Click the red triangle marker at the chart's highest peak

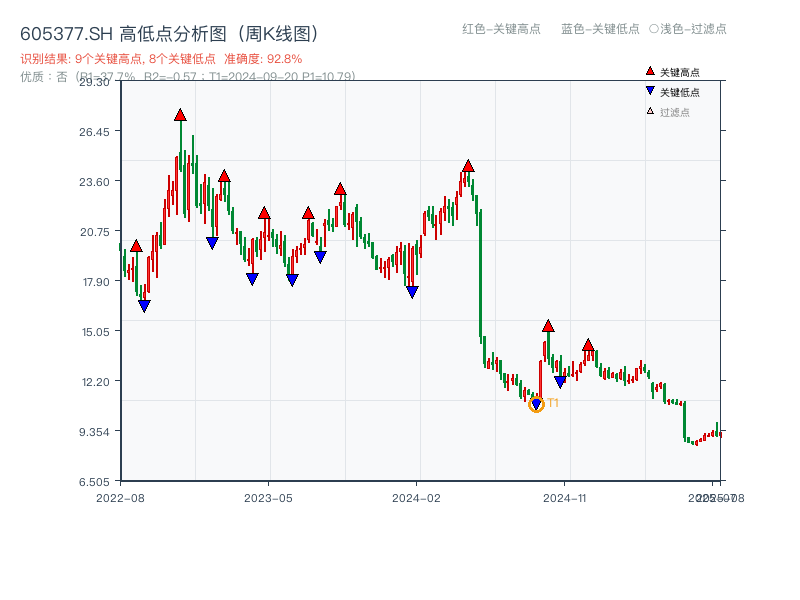click(x=179, y=115)
